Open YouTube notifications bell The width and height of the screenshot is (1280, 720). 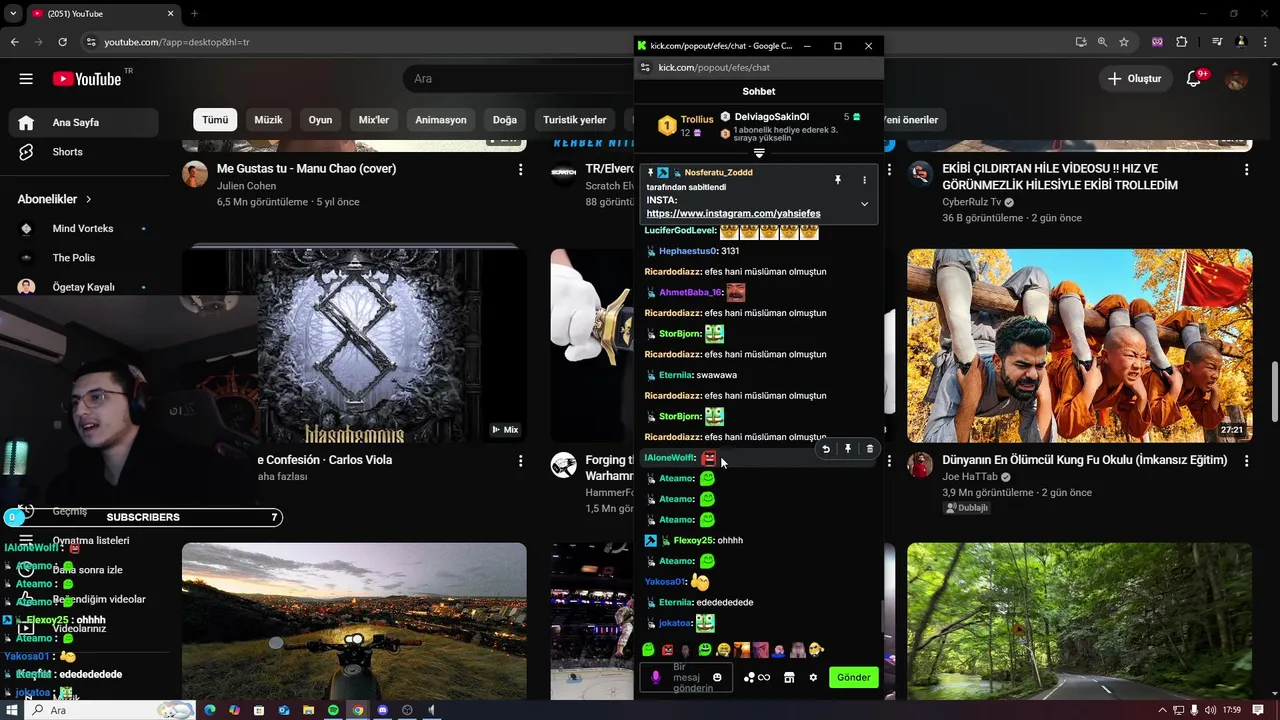[x=1194, y=79]
